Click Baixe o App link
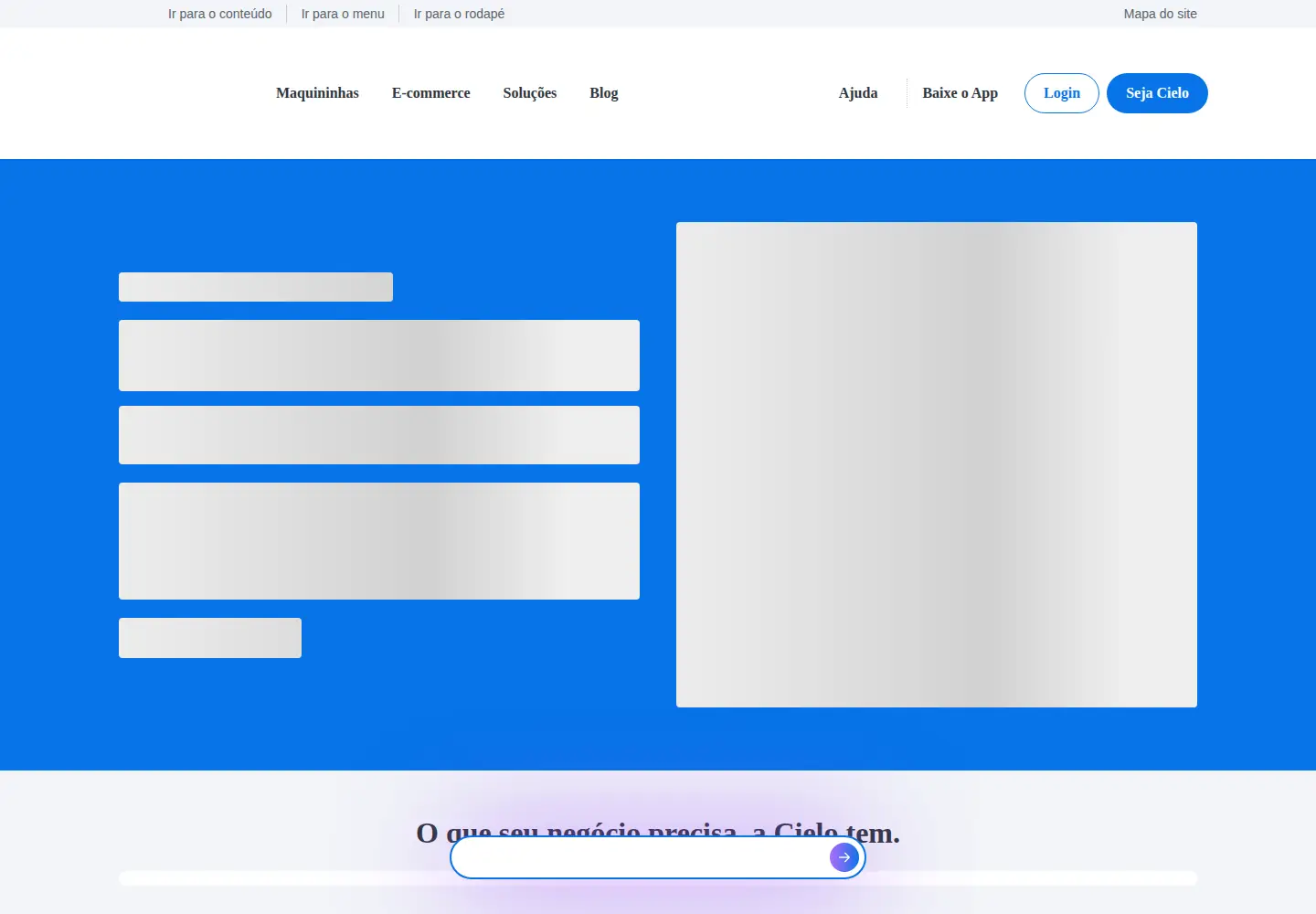This screenshot has width=1316, height=914. pos(960,93)
